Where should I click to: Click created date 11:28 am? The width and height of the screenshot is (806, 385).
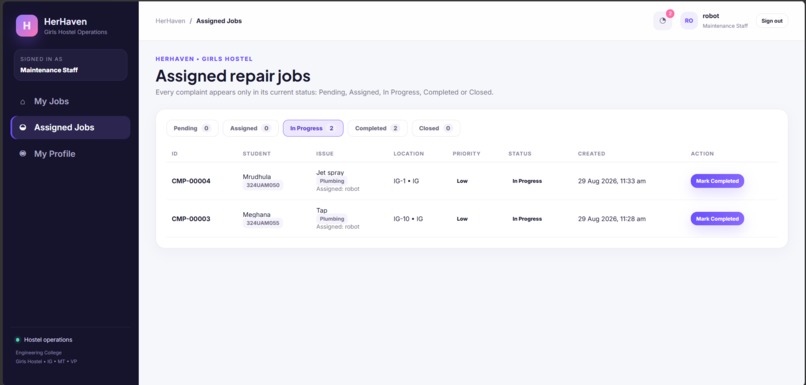(612, 218)
